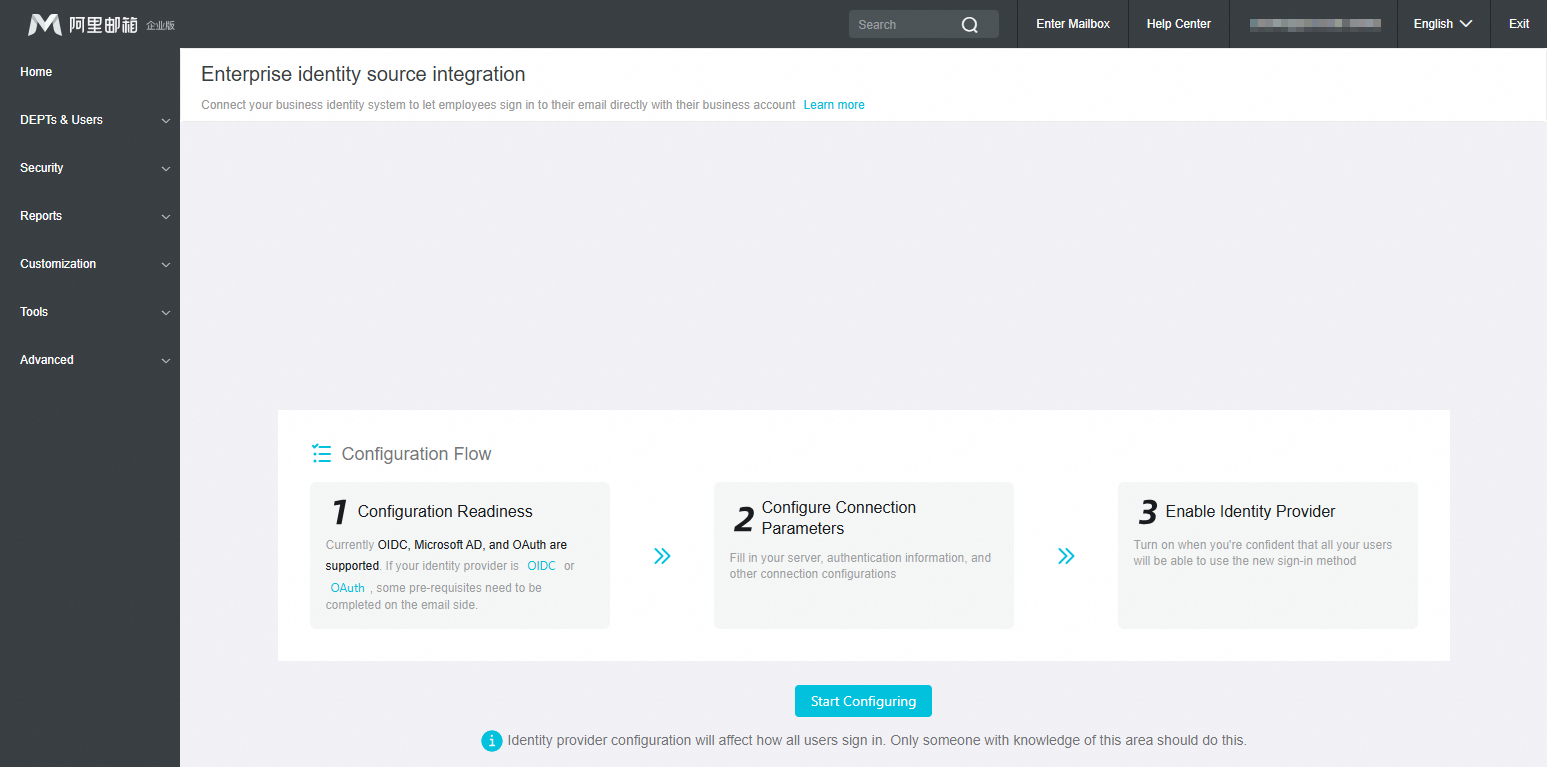1547x767 pixels.
Task: Select the Reports sidebar item
Action: 41,216
